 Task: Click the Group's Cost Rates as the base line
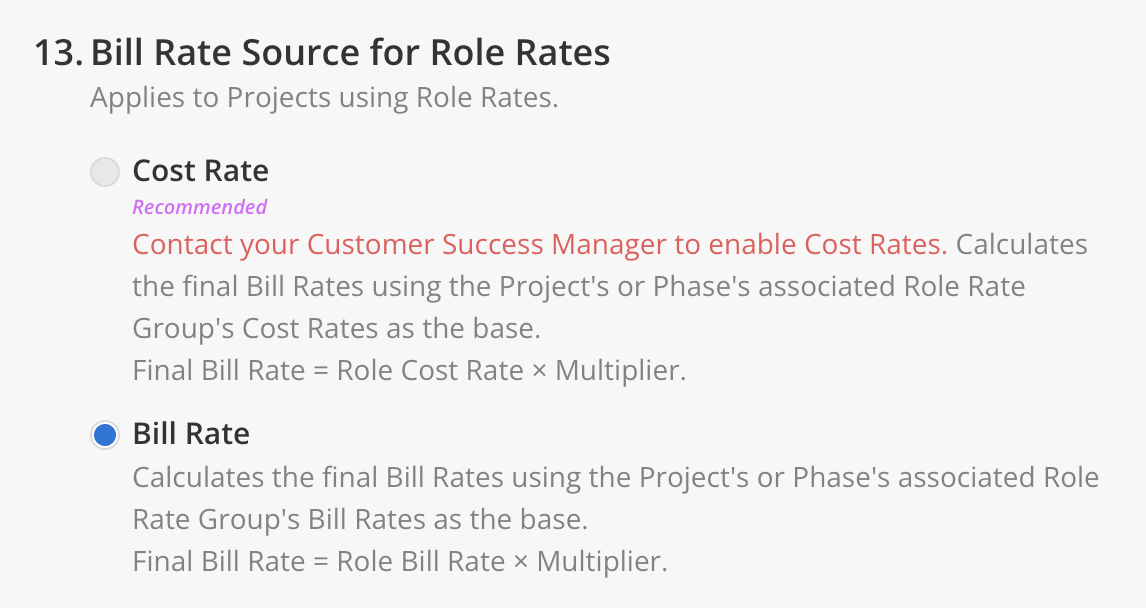pos(336,329)
